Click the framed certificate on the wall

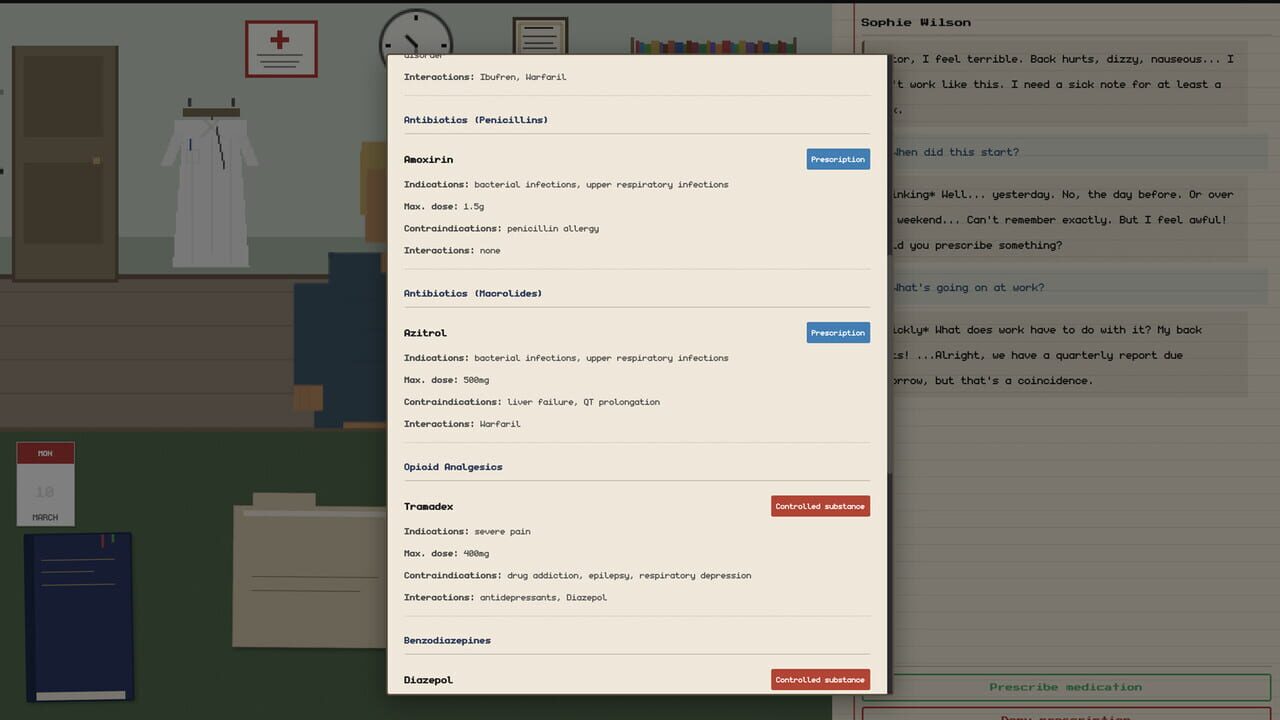tap(540, 36)
